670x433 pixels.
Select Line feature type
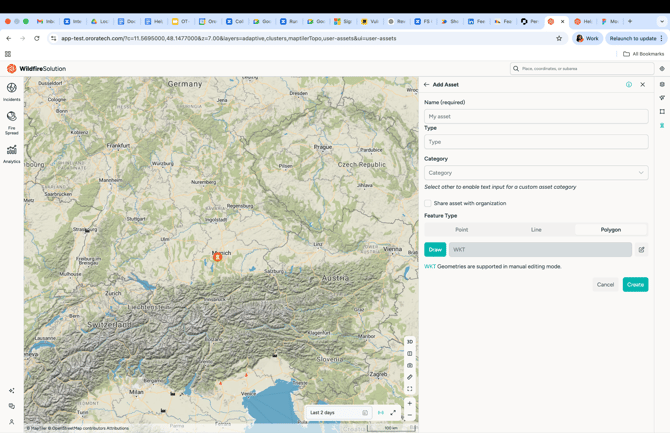pyautogui.click(x=536, y=230)
